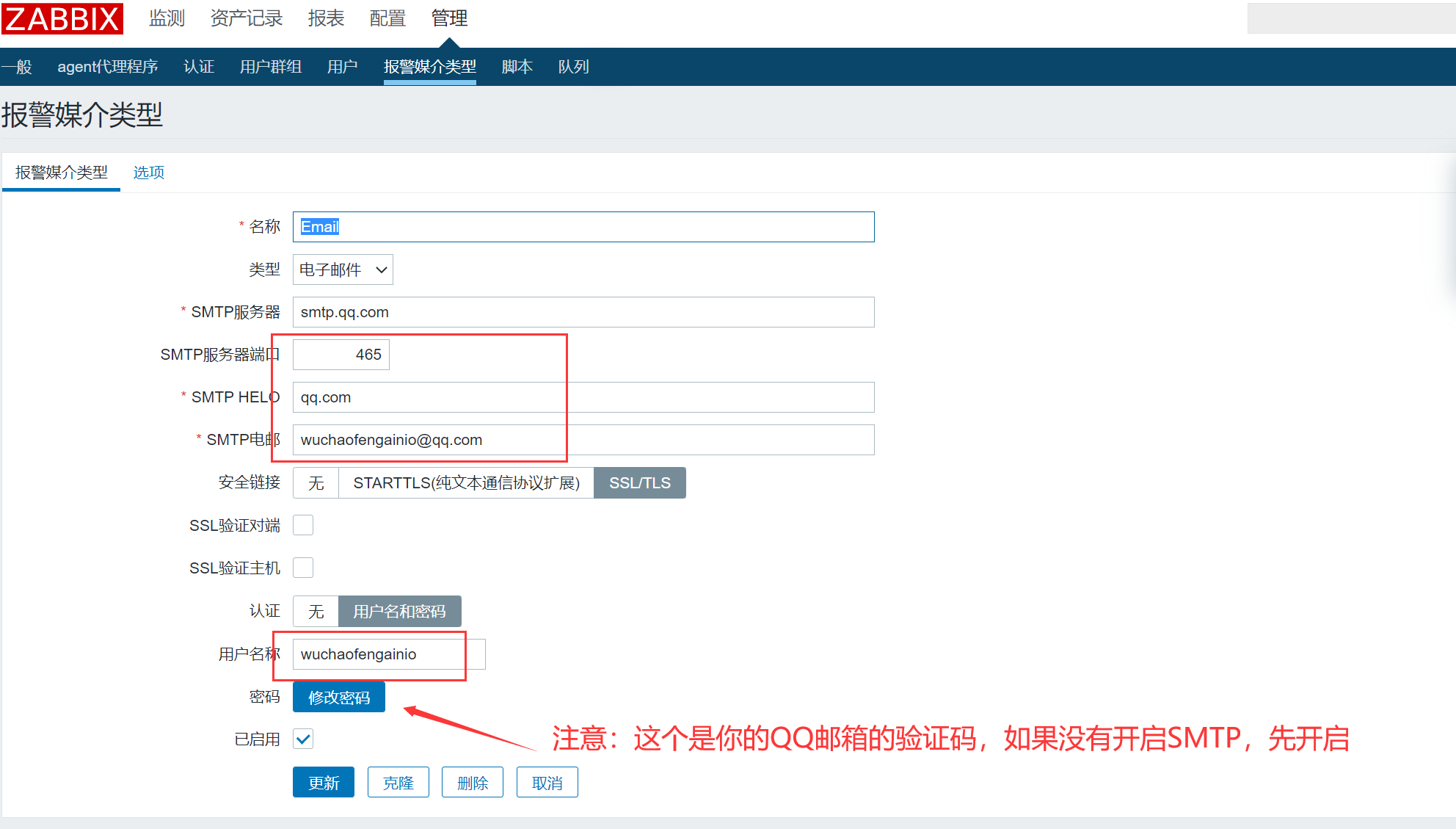Open the 管理 top menu
1456x829 pixels.
coord(449,18)
